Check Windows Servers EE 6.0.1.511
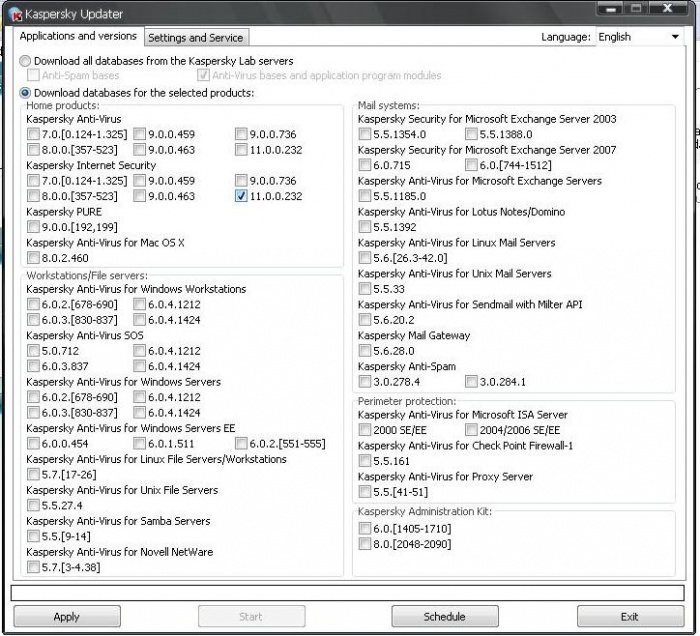Image resolution: width=700 pixels, height=636 pixels. pos(139,444)
